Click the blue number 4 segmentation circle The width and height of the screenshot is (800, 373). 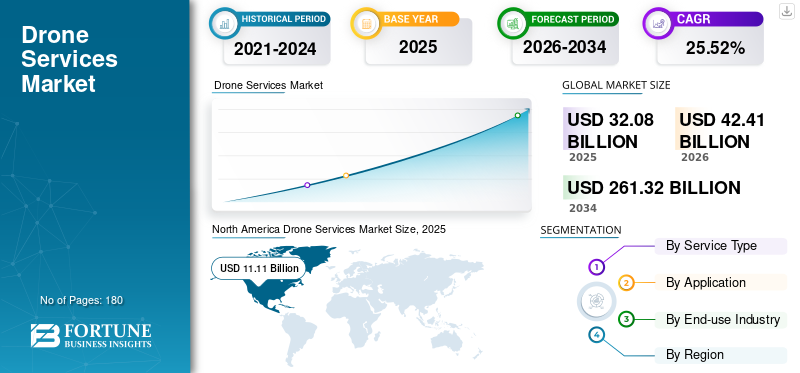click(x=596, y=335)
